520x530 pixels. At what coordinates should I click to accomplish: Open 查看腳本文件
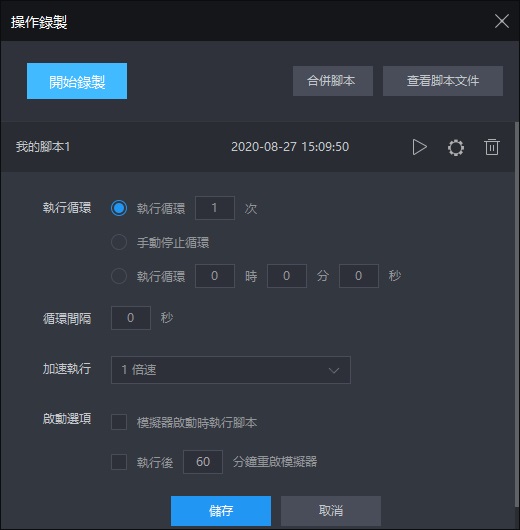pos(443,81)
